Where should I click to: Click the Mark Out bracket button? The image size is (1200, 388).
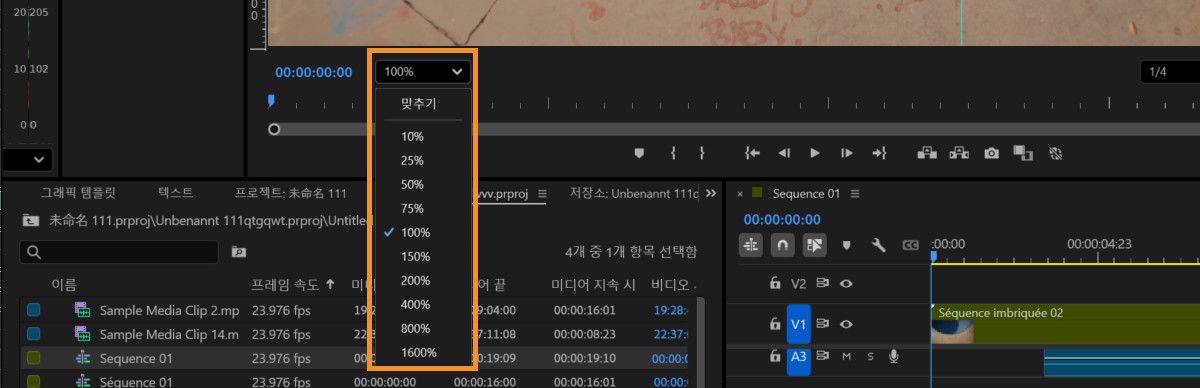point(702,153)
